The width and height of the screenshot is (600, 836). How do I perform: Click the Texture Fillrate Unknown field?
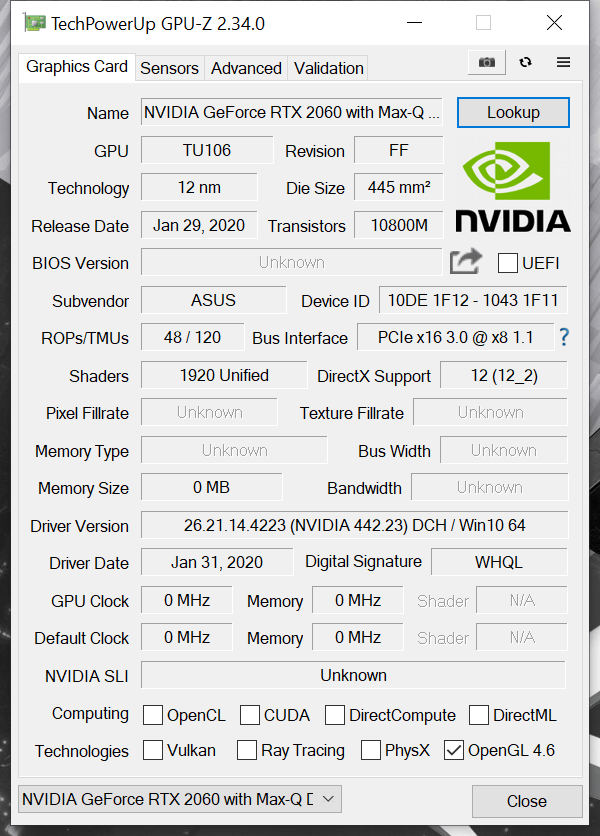[x=490, y=412]
